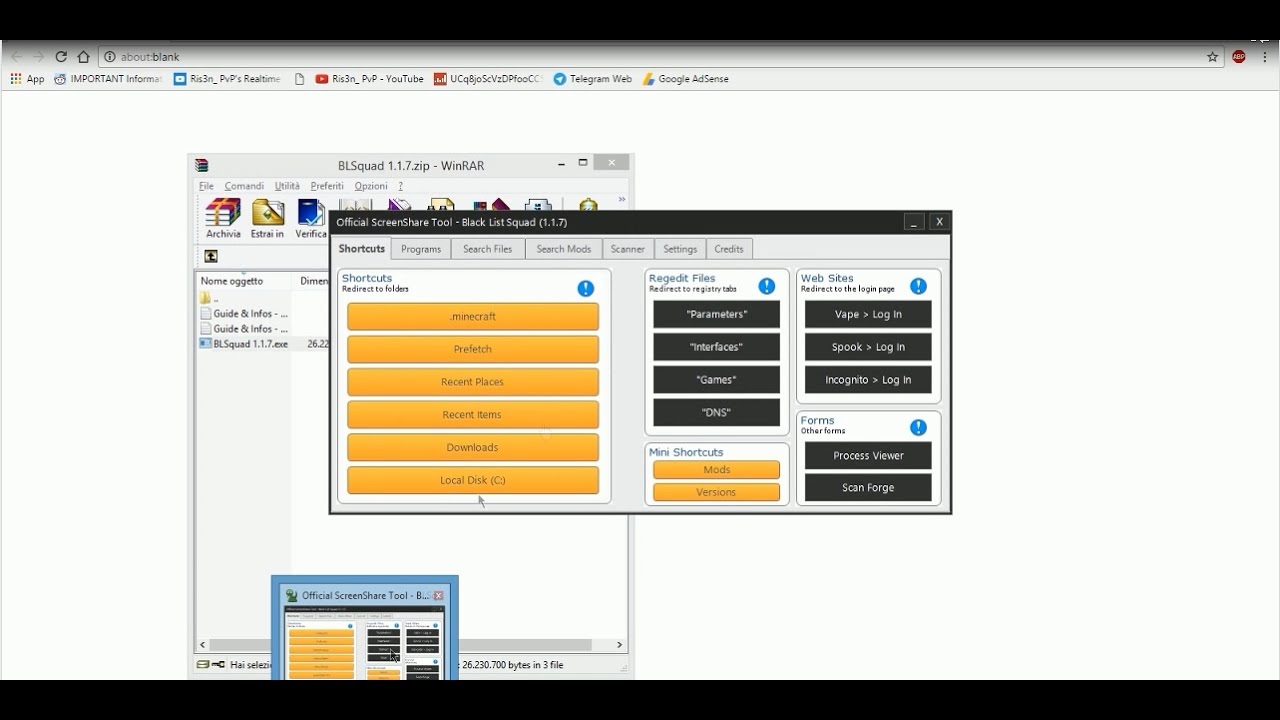Image resolution: width=1280 pixels, height=720 pixels.
Task: Open Opzioni menu in WinRAR
Action: (x=371, y=186)
